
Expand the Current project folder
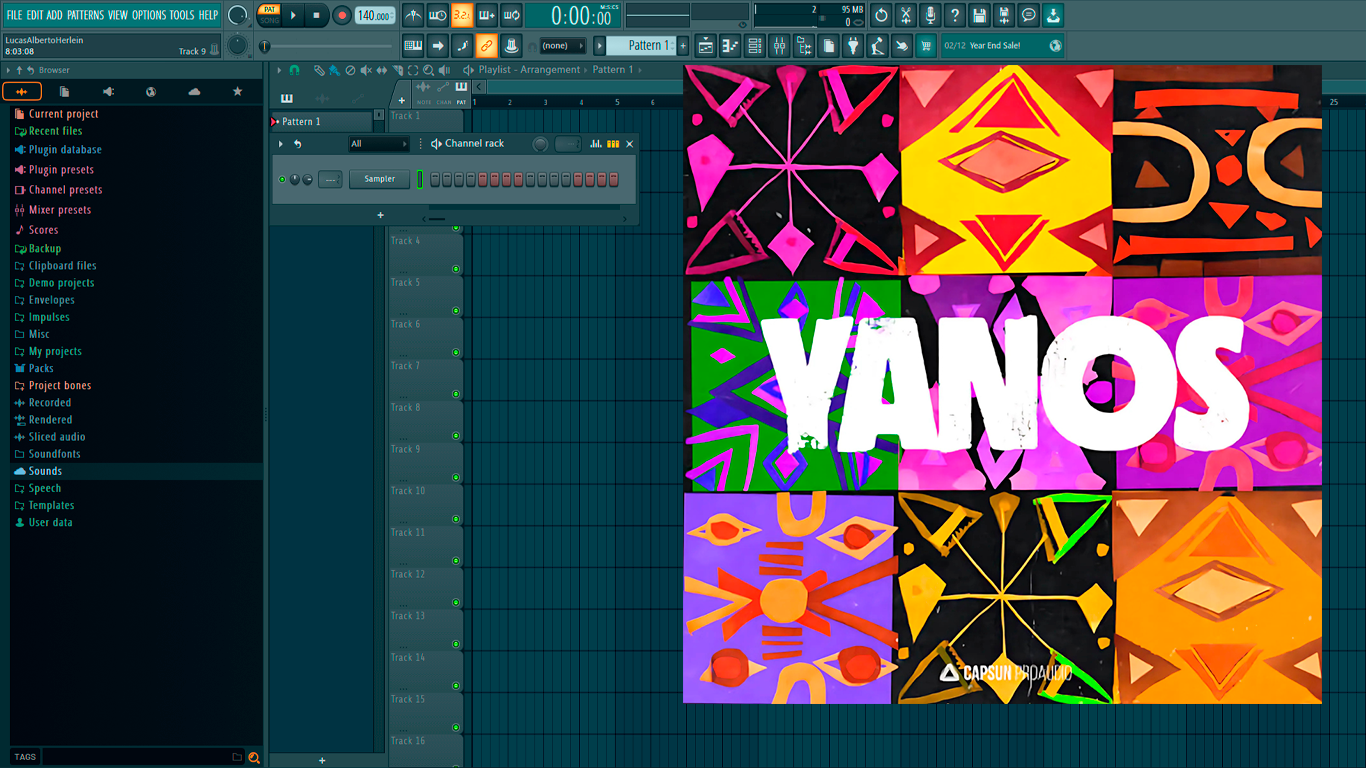tap(63, 114)
